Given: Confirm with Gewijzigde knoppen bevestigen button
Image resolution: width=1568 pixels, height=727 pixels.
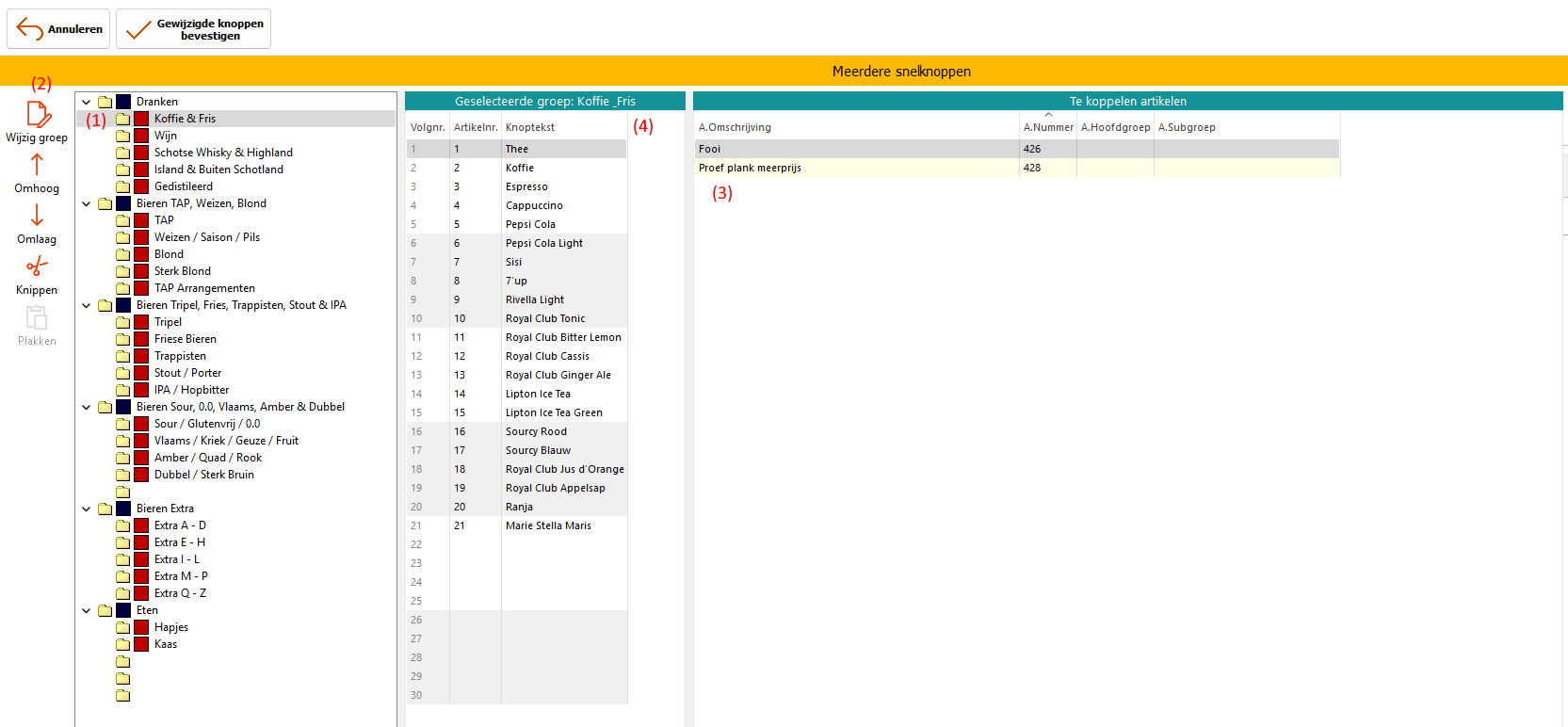Looking at the screenshot, I should [193, 29].
